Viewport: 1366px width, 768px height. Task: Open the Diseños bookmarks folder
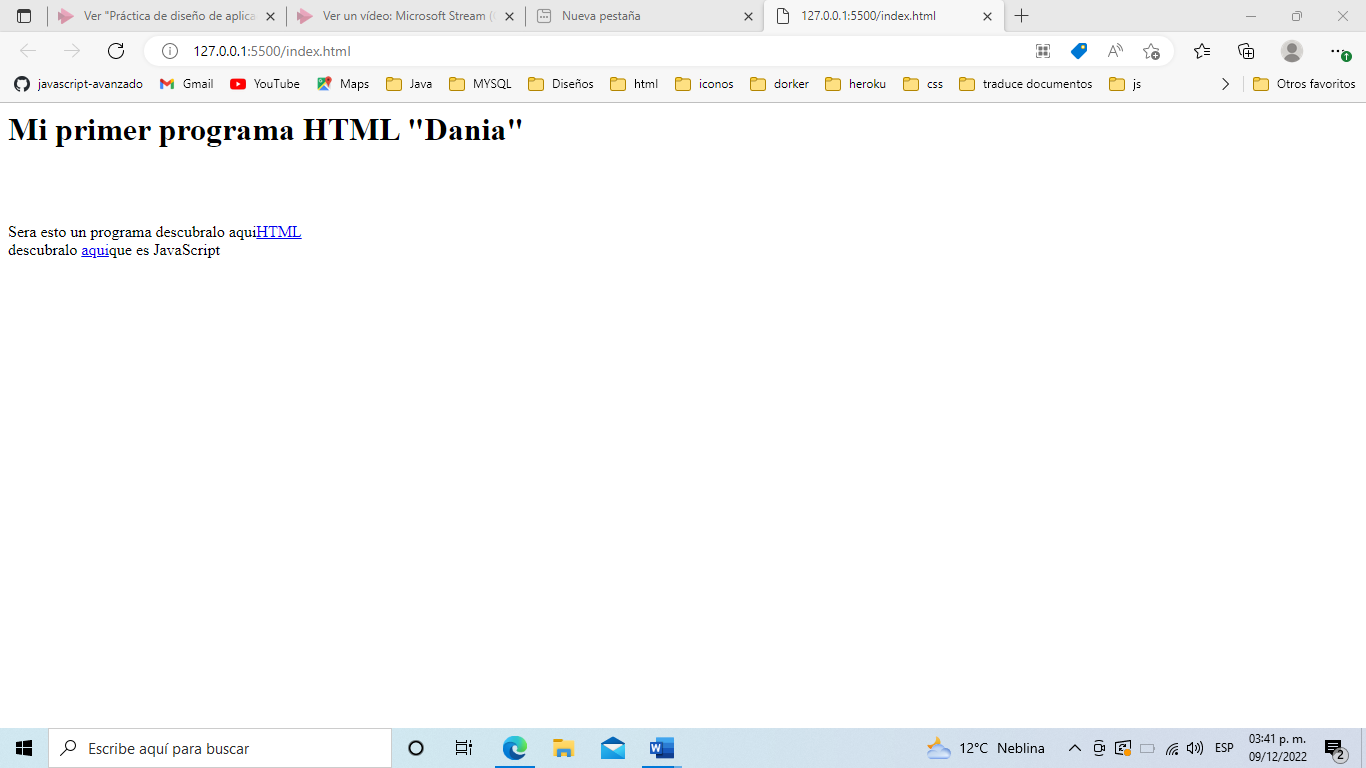[x=561, y=84]
